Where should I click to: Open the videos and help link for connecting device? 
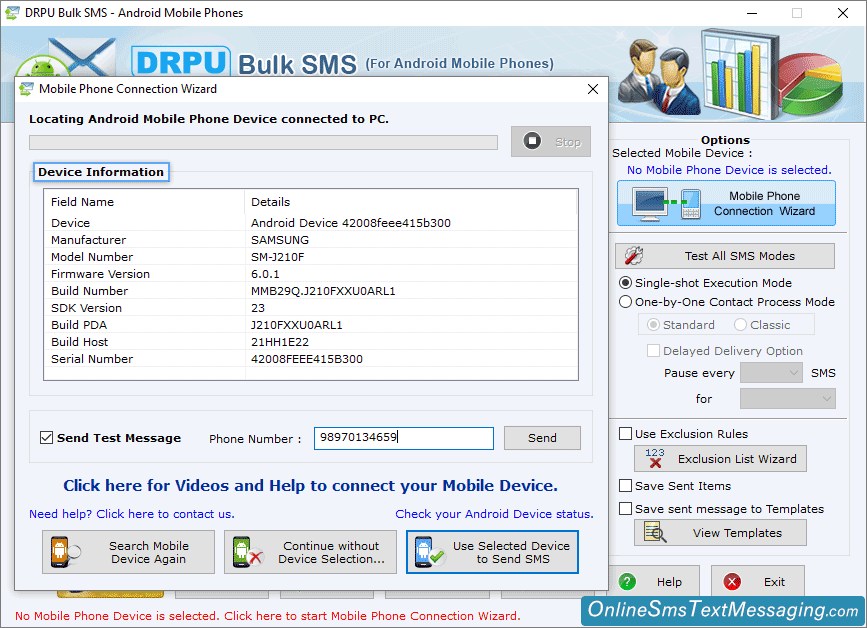click(310, 485)
